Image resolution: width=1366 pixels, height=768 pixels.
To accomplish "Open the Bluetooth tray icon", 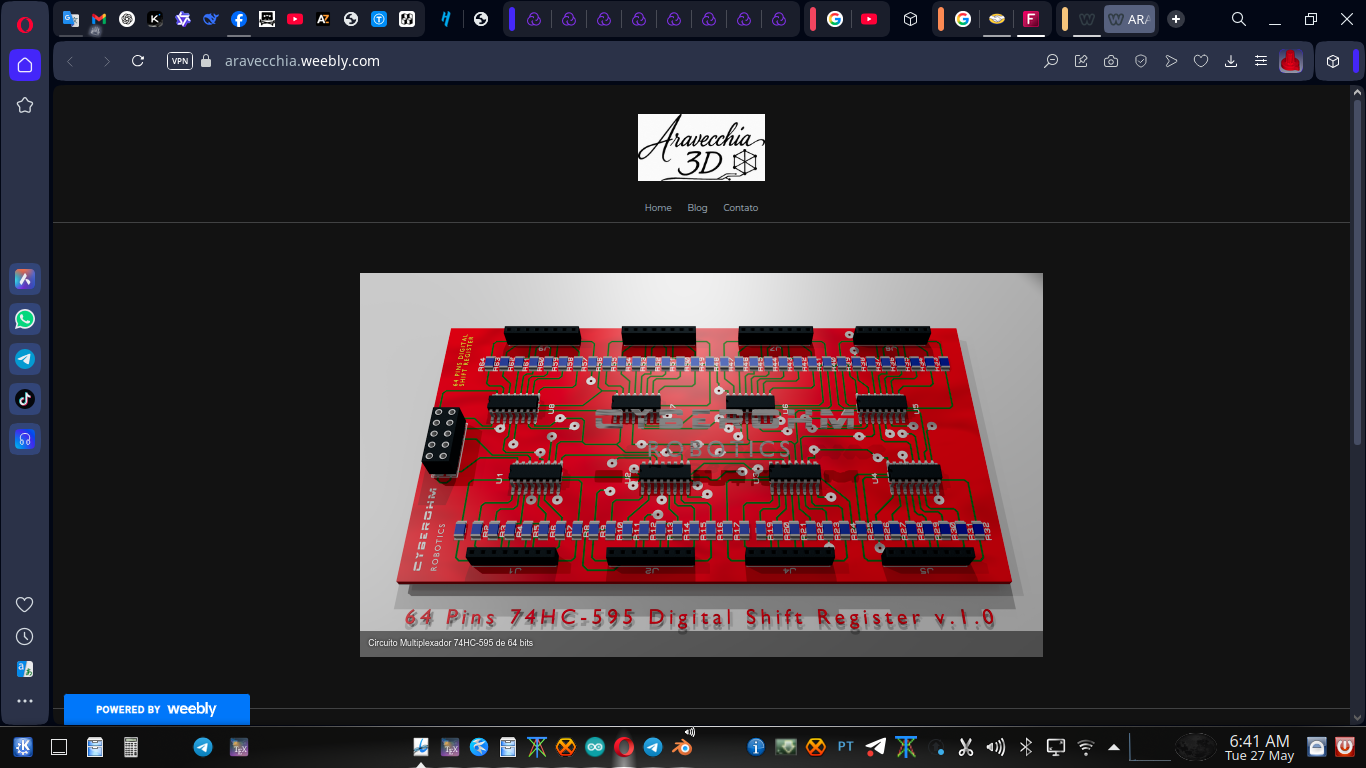I will coord(1025,747).
